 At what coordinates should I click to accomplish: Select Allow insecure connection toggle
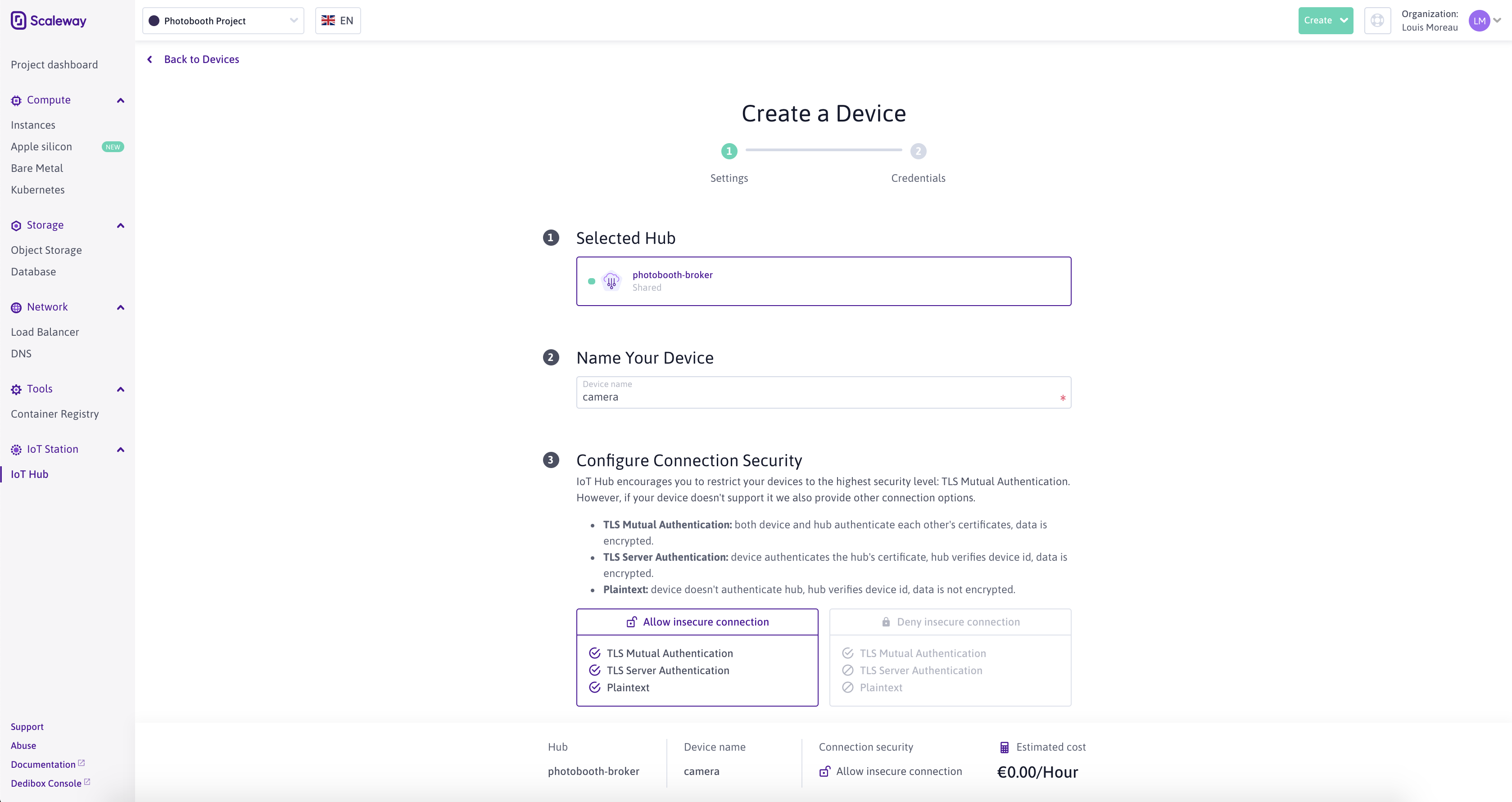click(x=697, y=622)
